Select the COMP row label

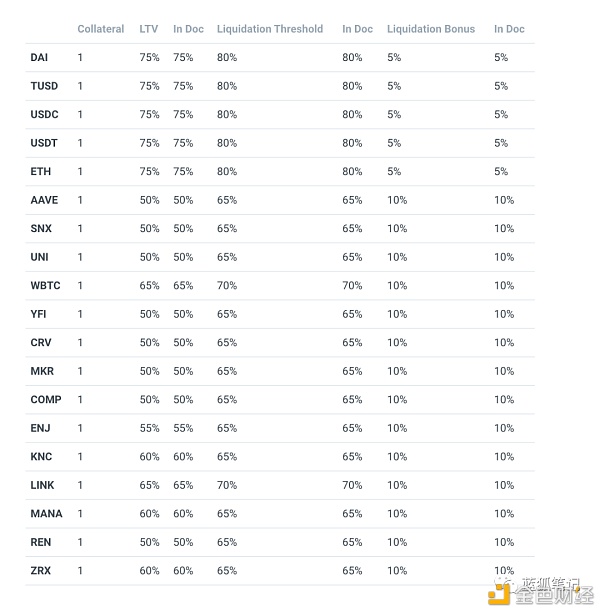tap(46, 400)
